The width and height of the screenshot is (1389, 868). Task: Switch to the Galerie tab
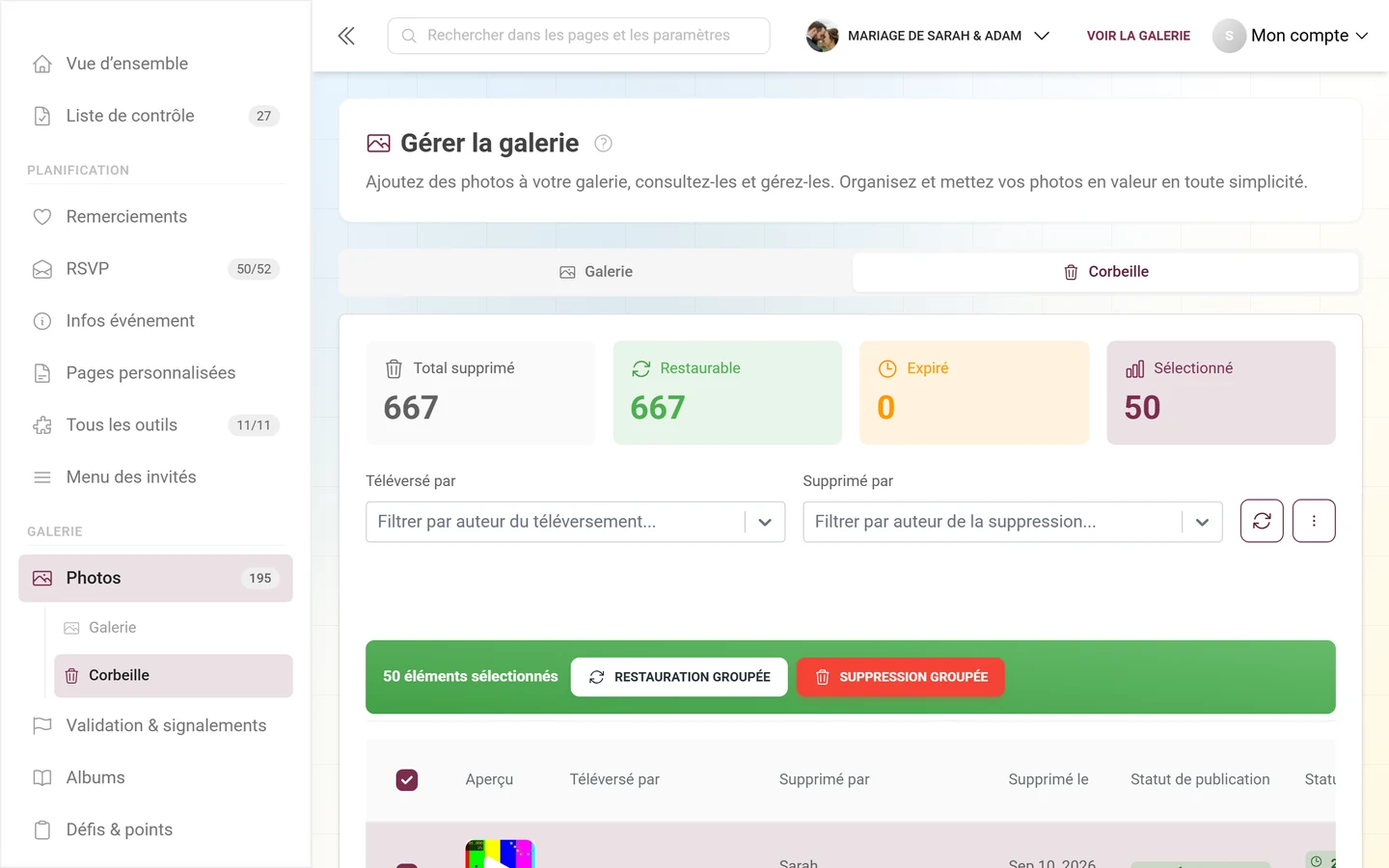click(596, 272)
